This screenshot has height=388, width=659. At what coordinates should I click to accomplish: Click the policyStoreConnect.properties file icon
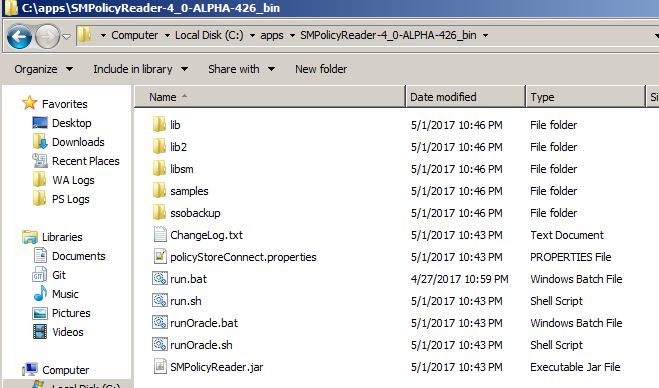click(160, 256)
